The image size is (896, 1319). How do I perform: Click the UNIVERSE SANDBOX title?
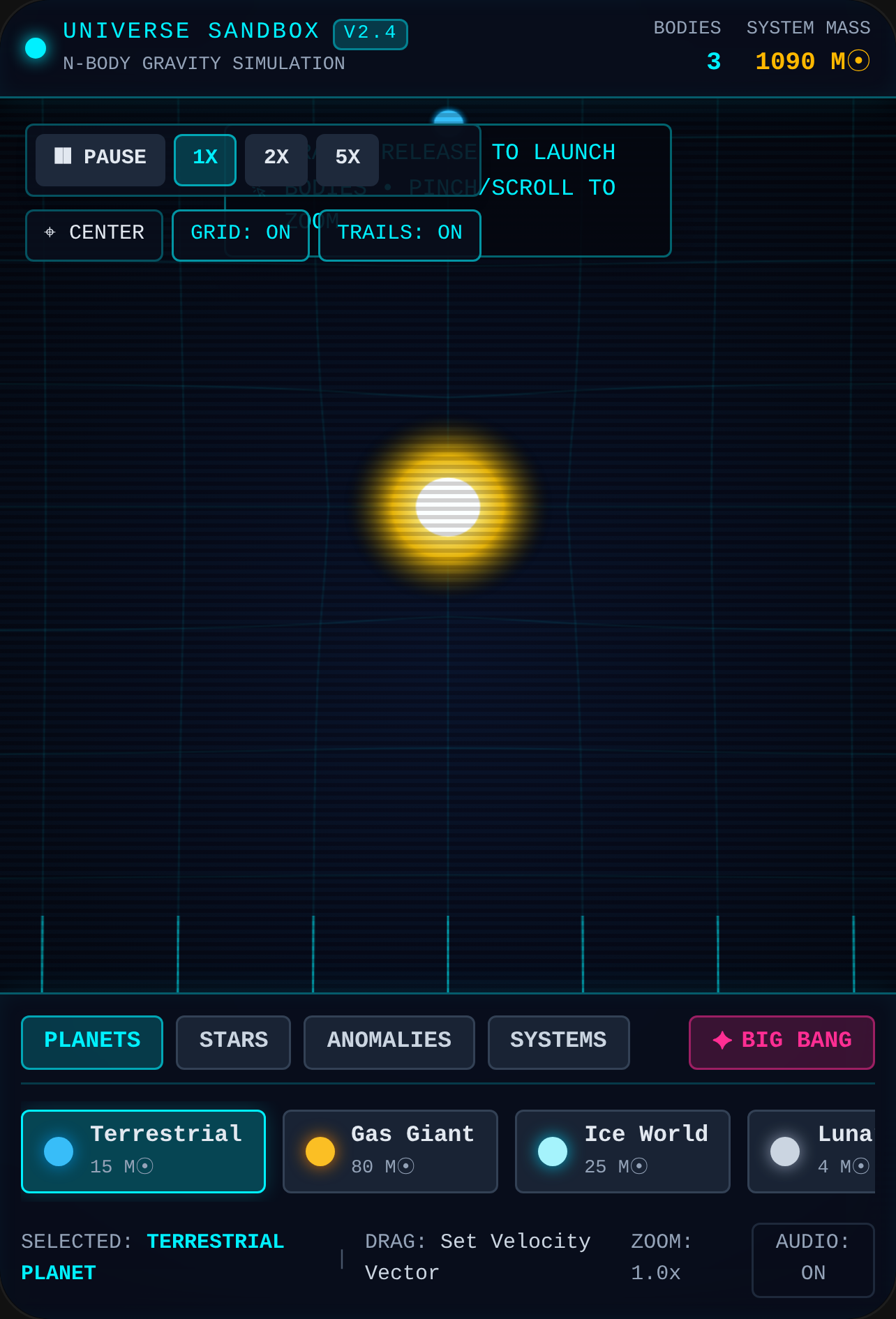[x=191, y=31]
